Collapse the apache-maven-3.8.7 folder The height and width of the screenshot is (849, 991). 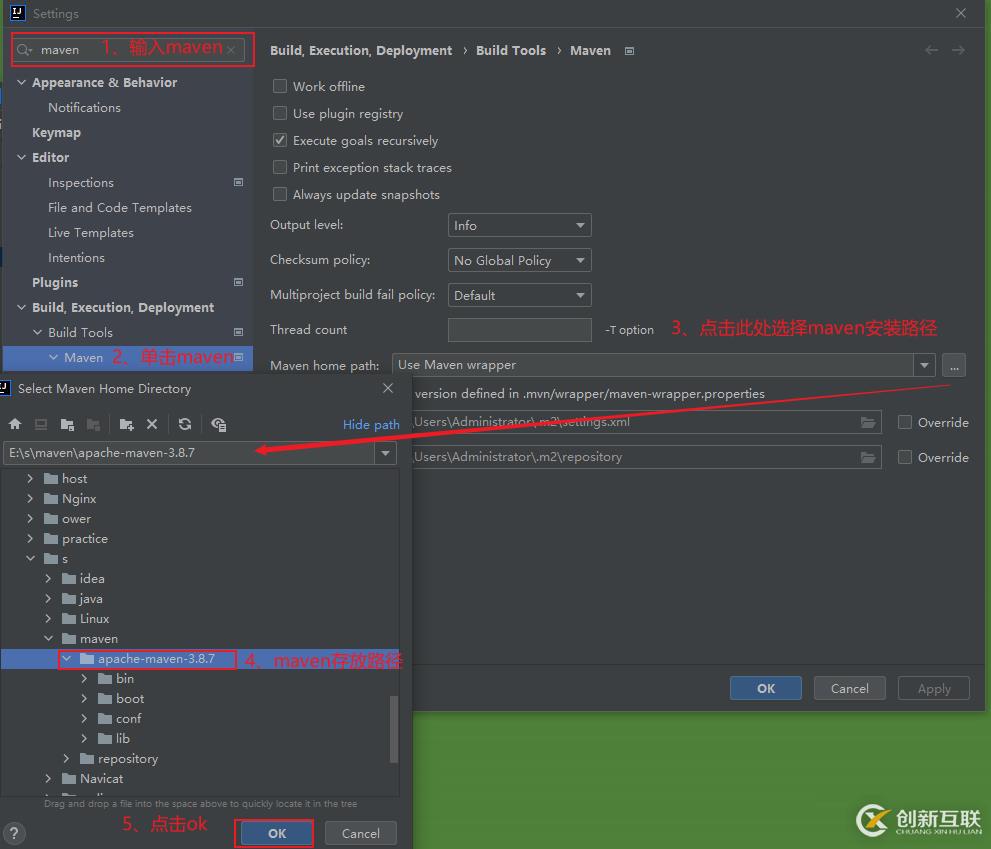point(66,659)
